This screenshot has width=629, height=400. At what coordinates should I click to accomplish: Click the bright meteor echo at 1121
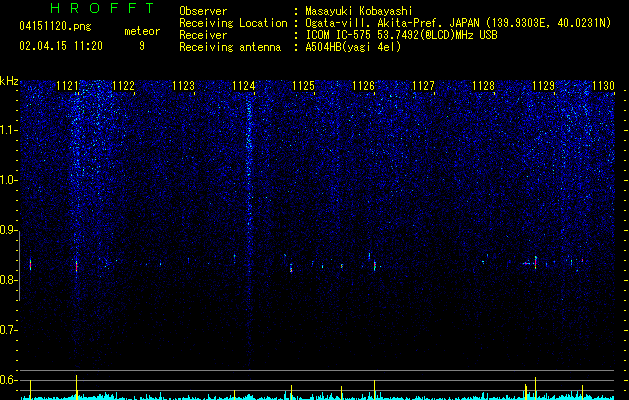[x=76, y=266]
